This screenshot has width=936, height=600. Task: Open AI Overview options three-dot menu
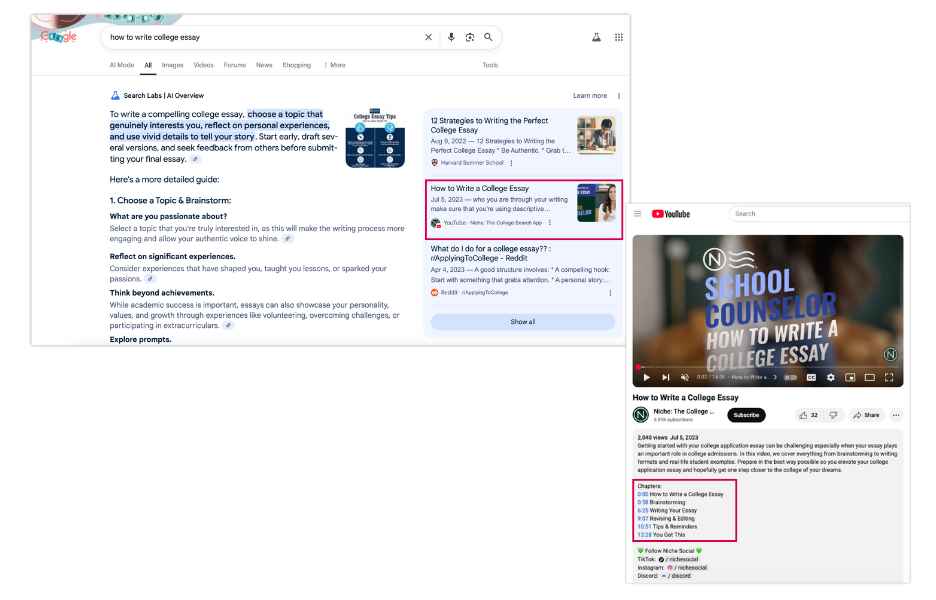pos(618,96)
